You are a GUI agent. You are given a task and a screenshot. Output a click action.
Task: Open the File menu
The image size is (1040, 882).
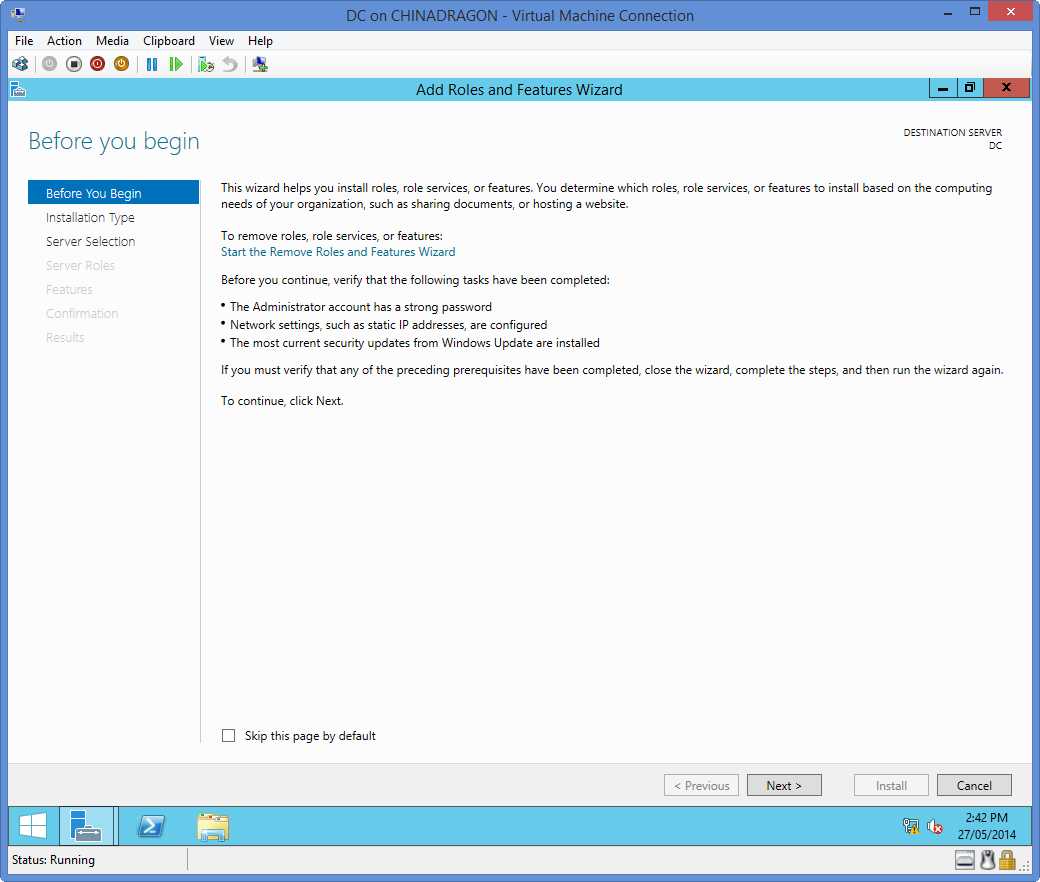point(24,41)
